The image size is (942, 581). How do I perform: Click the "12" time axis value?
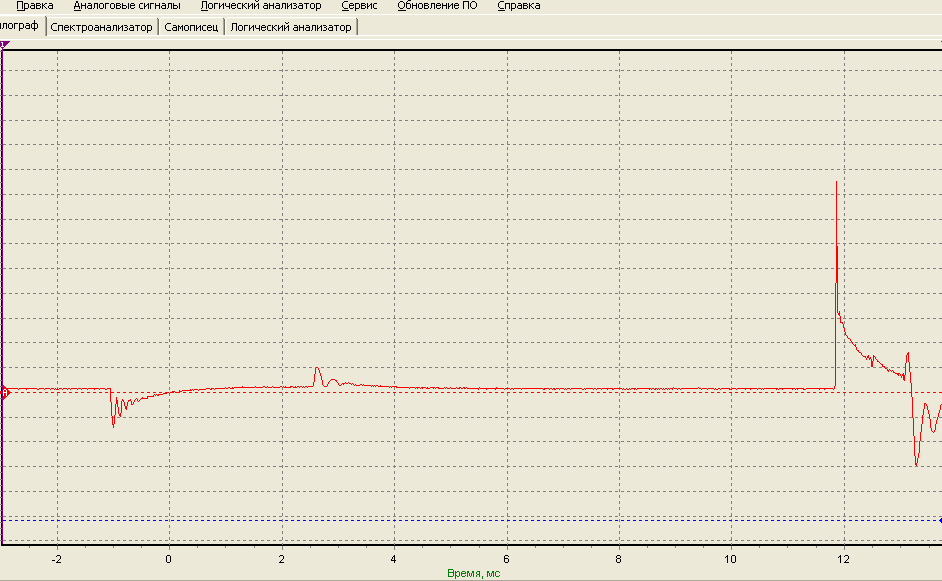843,559
